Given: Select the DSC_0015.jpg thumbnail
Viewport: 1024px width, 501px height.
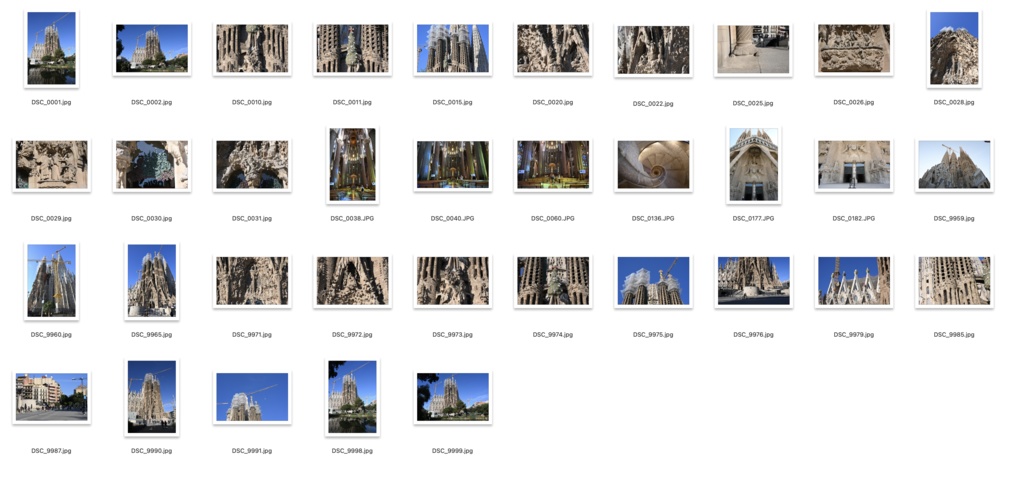Looking at the screenshot, I should (x=453, y=49).
